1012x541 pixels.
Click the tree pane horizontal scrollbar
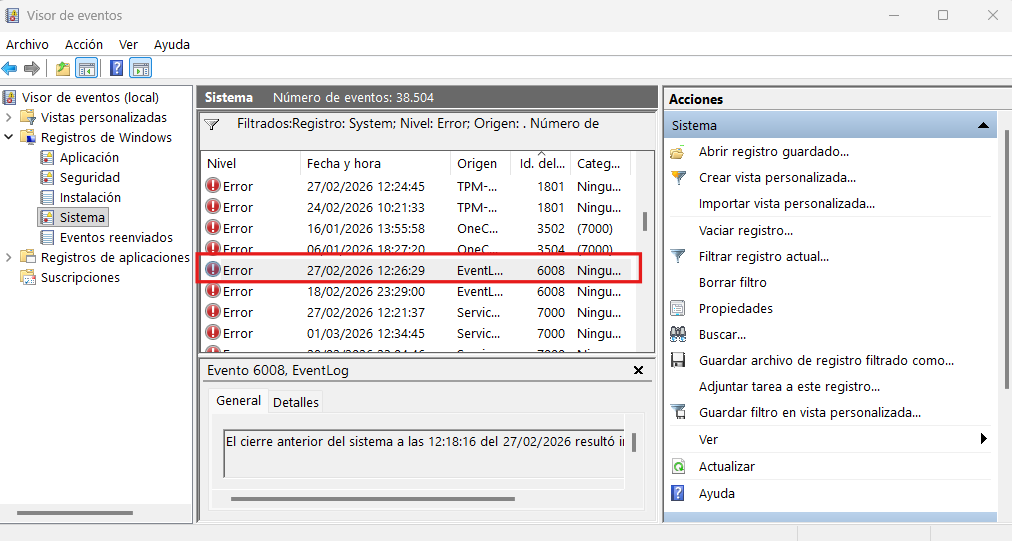point(75,513)
